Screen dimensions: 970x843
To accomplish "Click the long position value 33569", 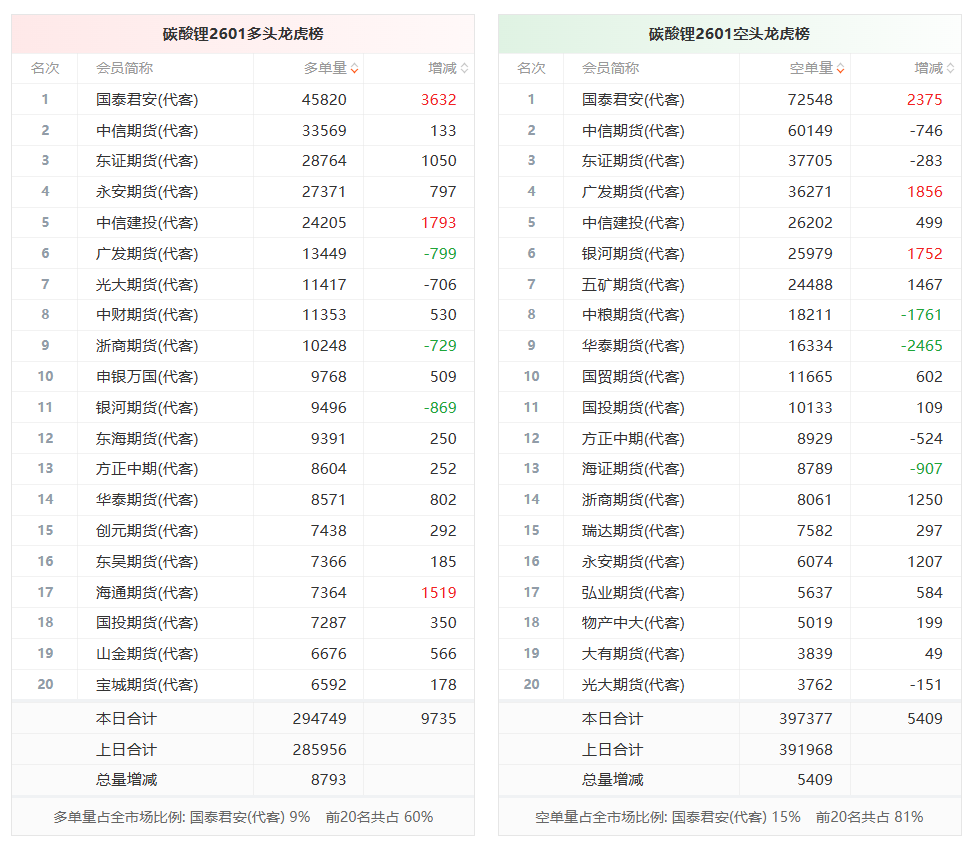I will coord(324,131).
